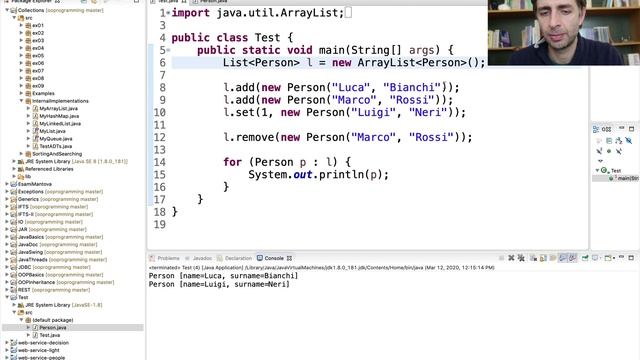Expand the ex05 package

coord(22,56)
